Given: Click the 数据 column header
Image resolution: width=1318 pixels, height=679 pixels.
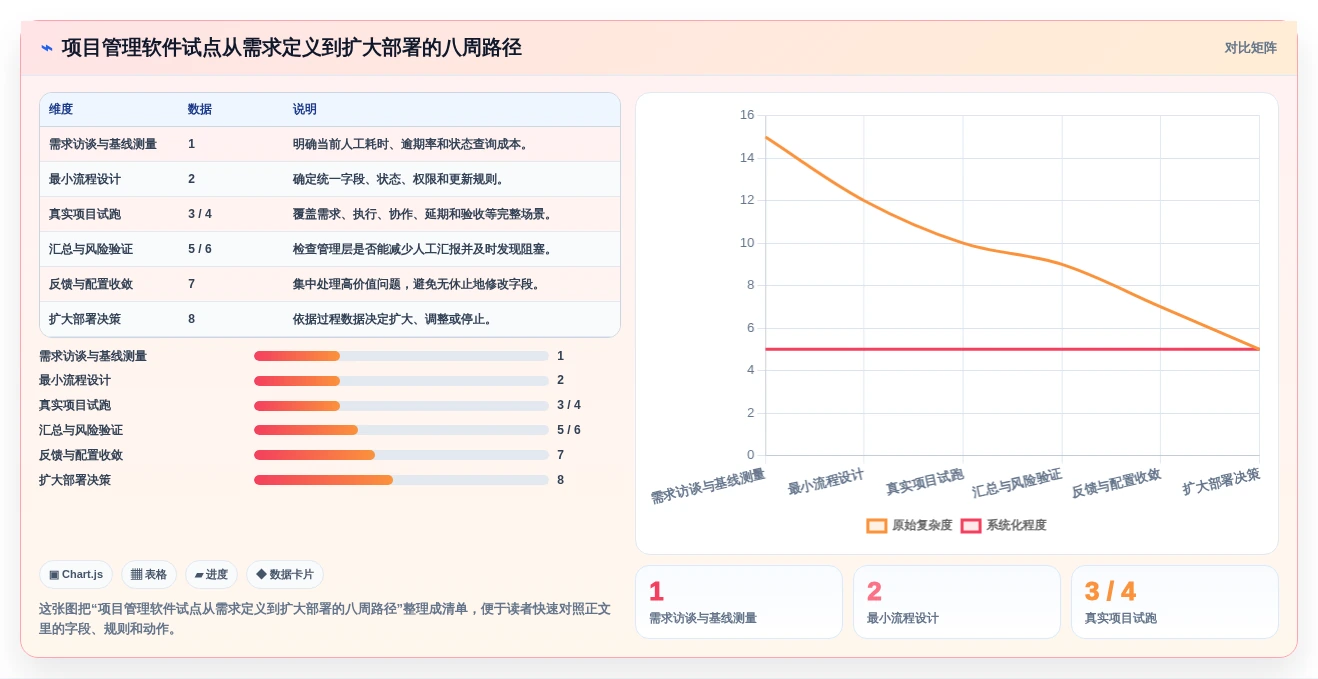Looking at the screenshot, I should pyautogui.click(x=200, y=110).
